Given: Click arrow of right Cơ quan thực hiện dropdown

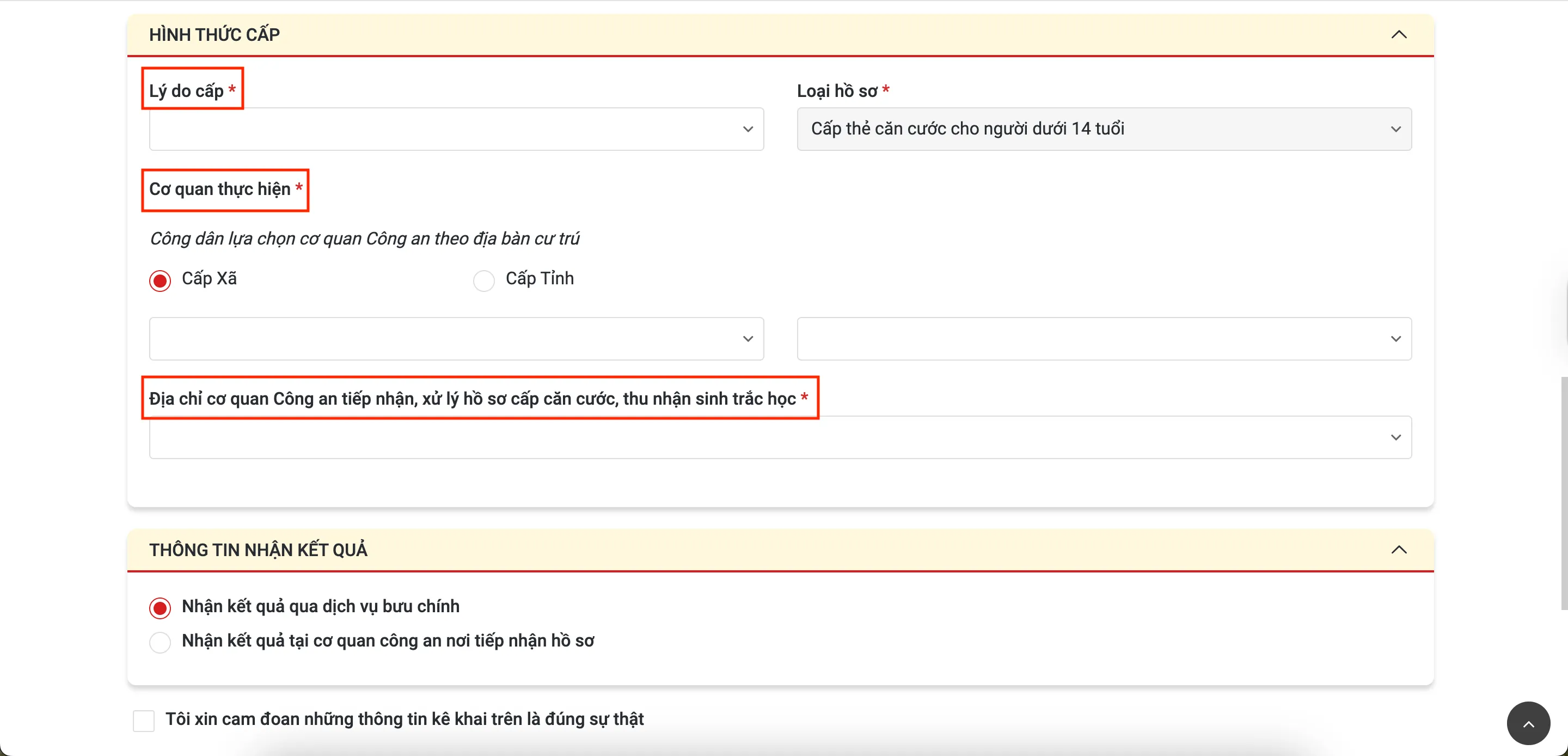Looking at the screenshot, I should click(1396, 339).
